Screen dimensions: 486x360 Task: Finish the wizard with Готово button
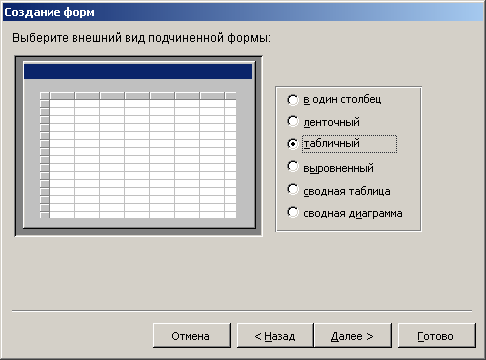click(x=437, y=336)
